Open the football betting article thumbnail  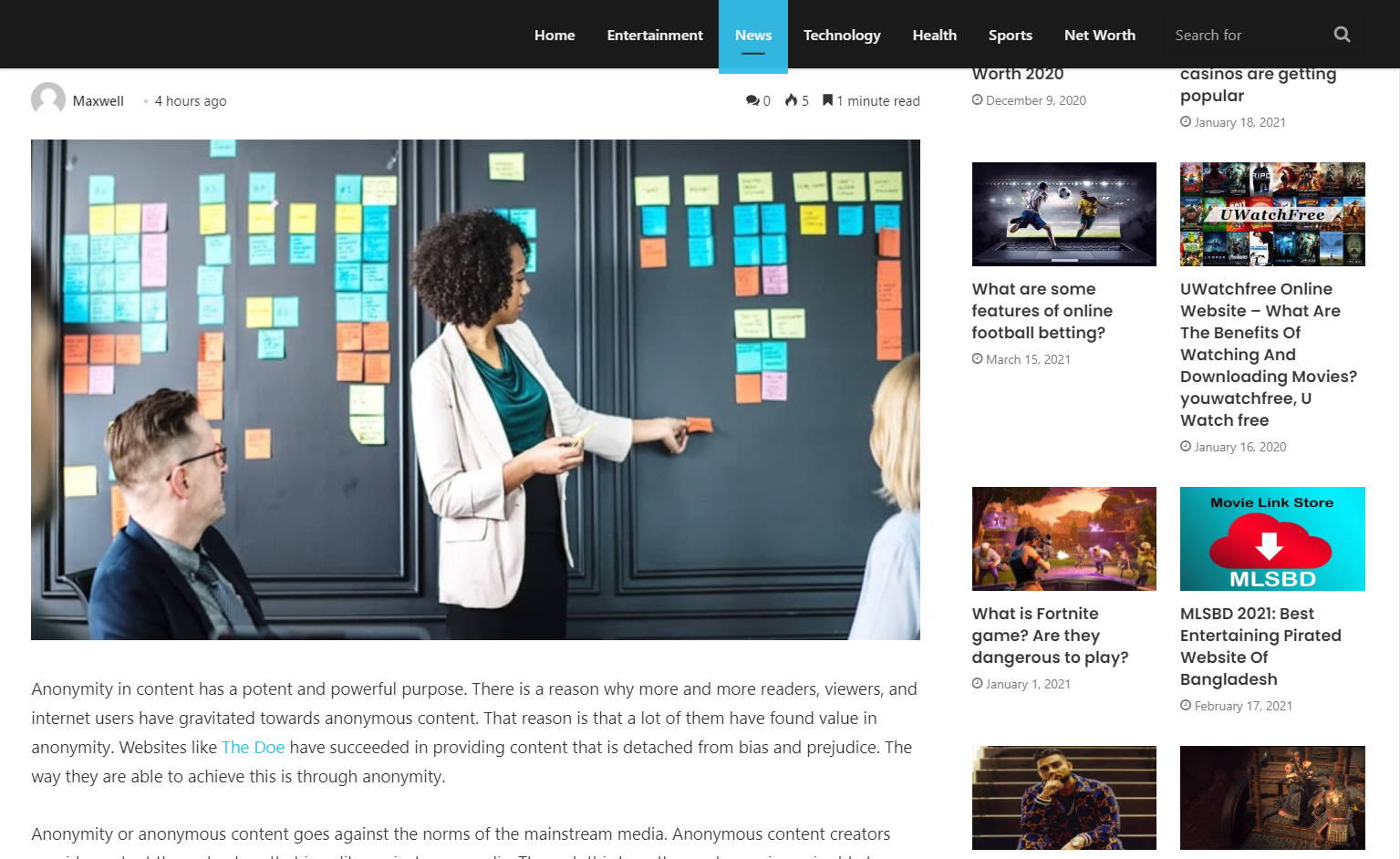pyautogui.click(x=1063, y=214)
